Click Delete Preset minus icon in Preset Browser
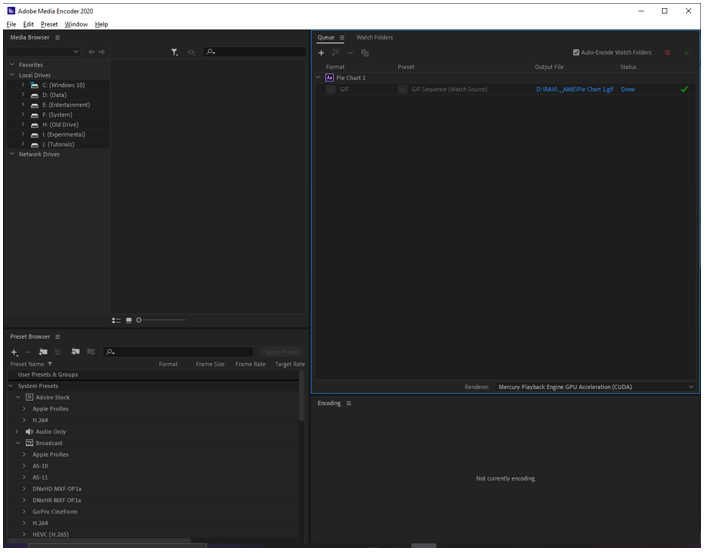 pos(28,352)
